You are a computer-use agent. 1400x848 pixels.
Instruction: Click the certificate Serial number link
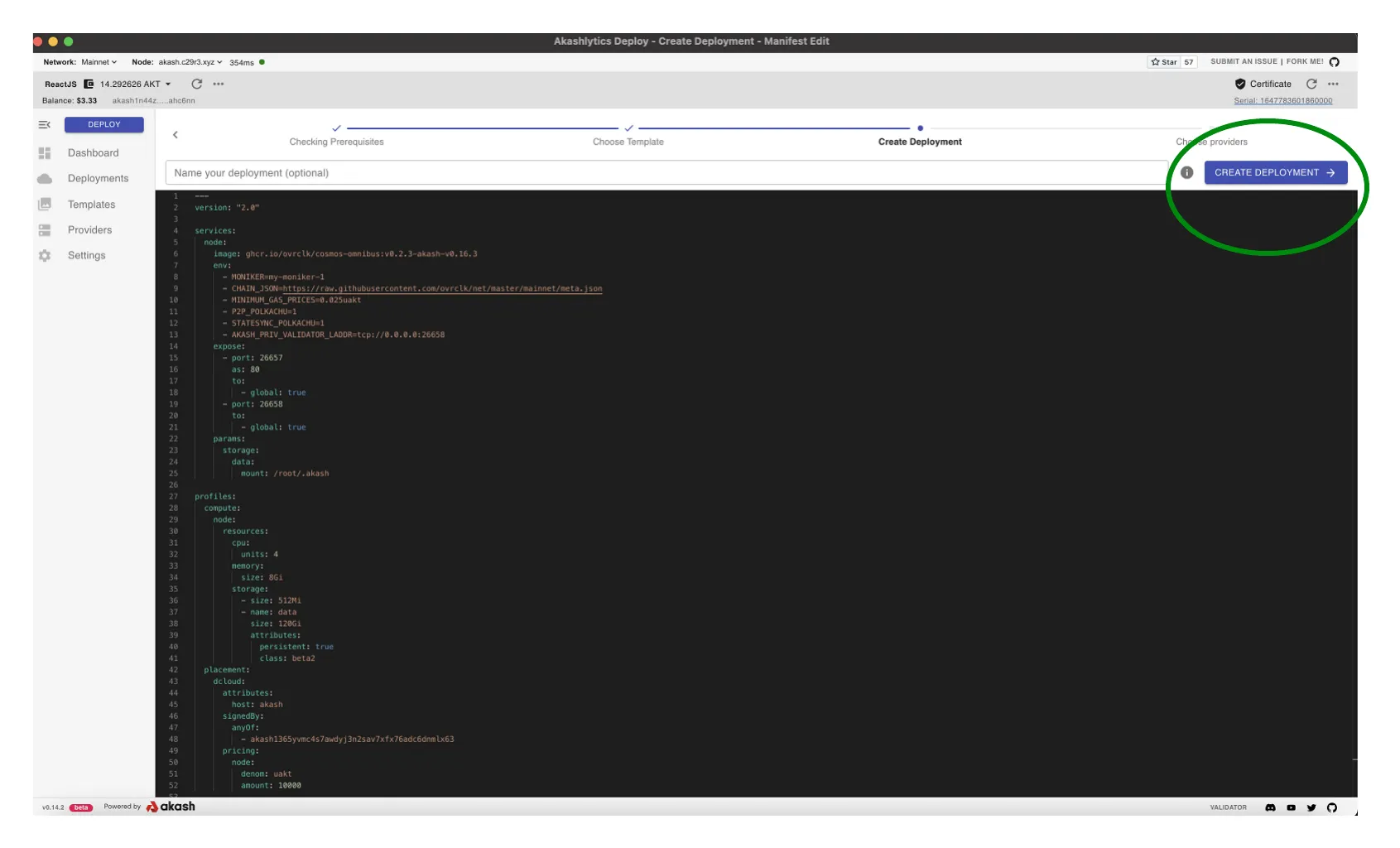click(1282, 101)
